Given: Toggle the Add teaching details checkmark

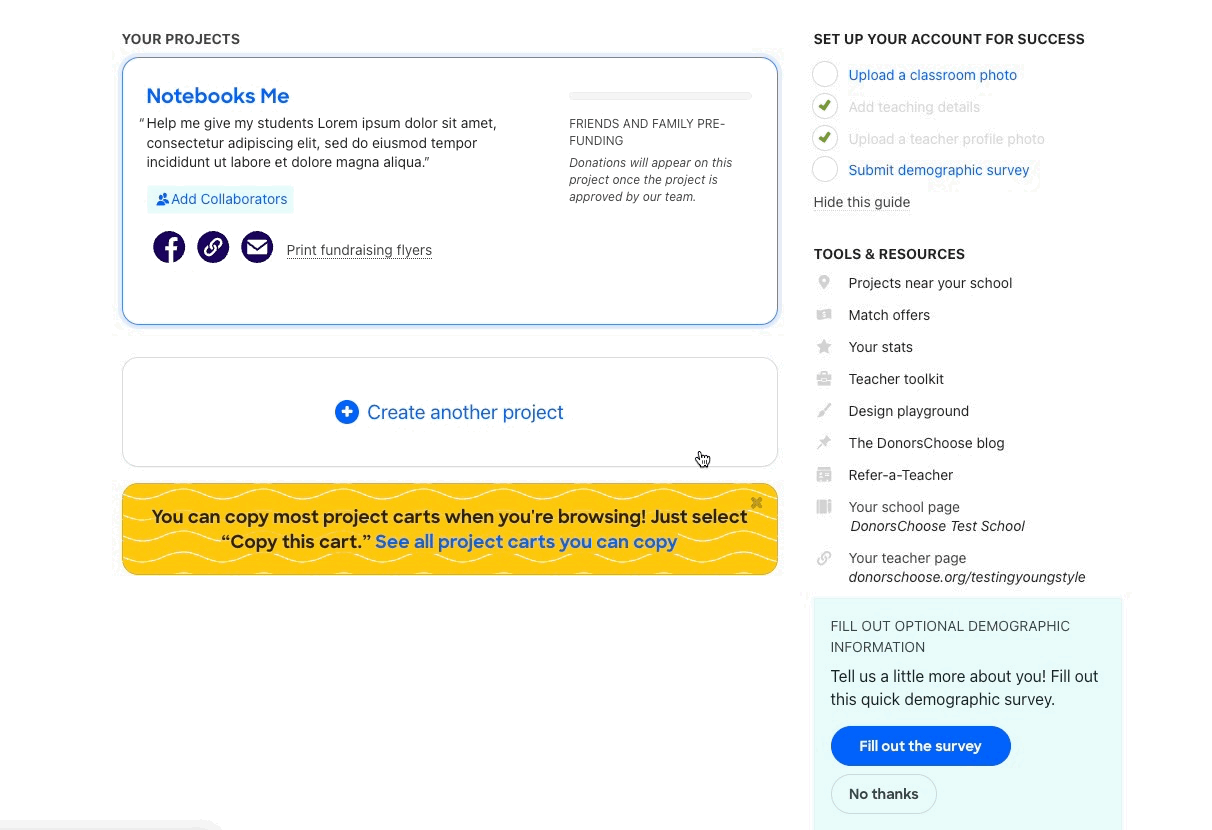Looking at the screenshot, I should click(825, 107).
